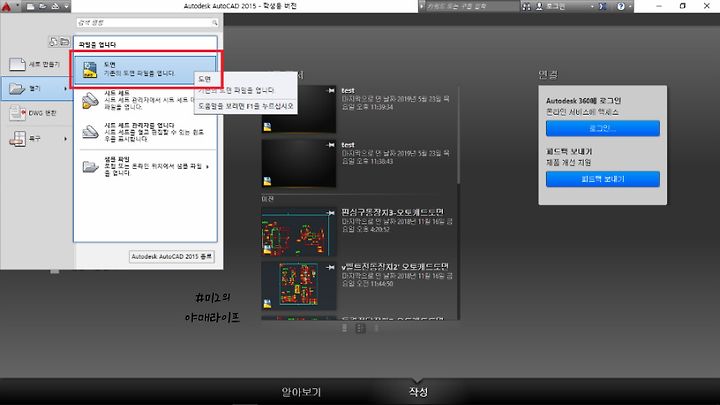Click the New file icon in quick access toolbar

(31, 6)
